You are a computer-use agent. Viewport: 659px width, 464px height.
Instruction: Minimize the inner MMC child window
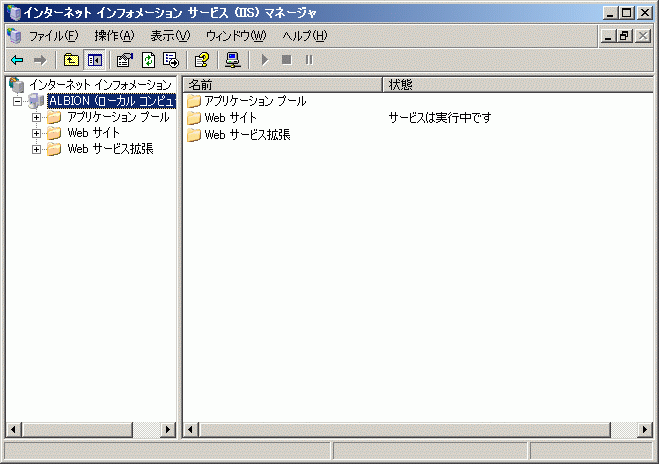pyautogui.click(x=608, y=36)
